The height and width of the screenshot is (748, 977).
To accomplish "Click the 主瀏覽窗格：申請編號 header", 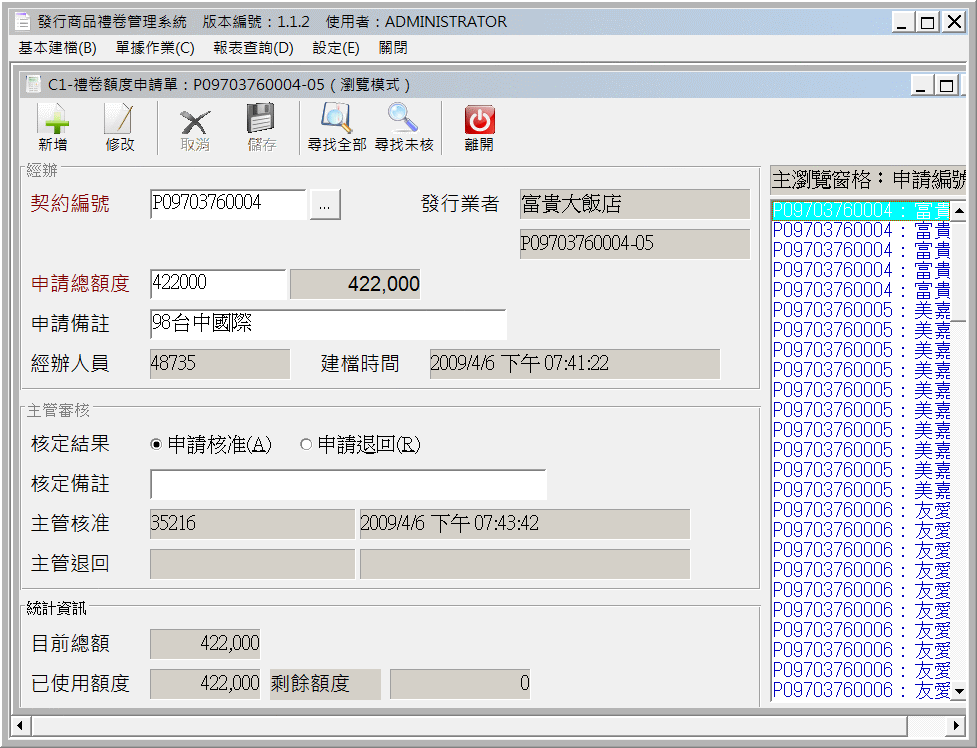I will click(868, 180).
